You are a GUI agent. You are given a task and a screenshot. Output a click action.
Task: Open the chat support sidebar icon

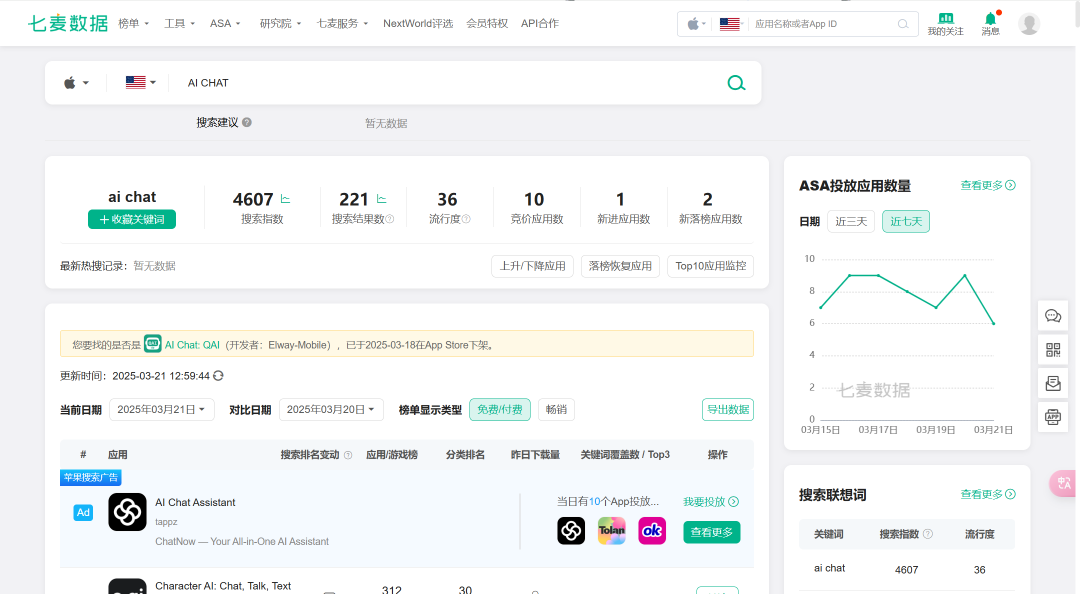1053,316
